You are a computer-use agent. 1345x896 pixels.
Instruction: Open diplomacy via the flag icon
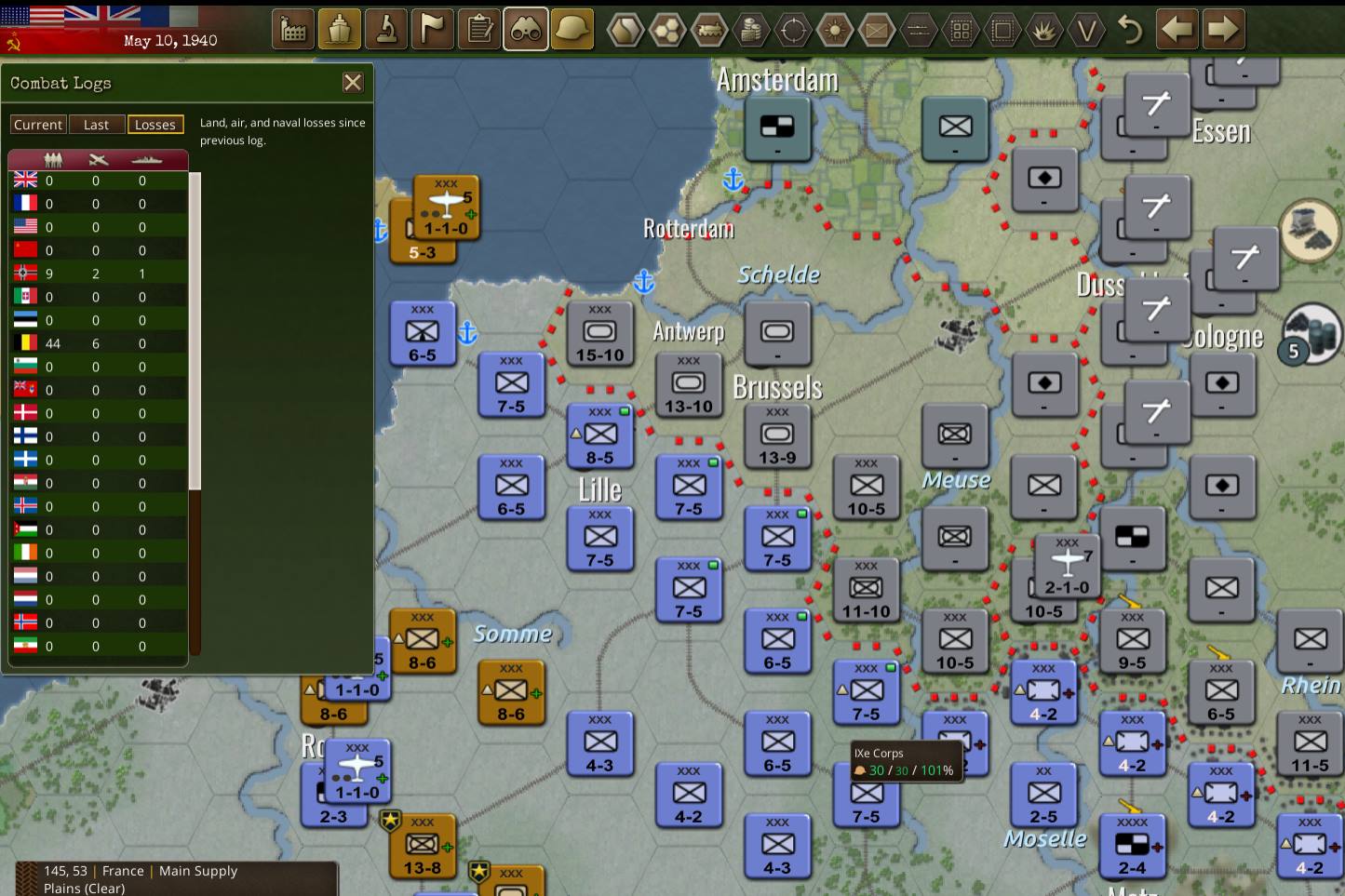click(x=433, y=30)
